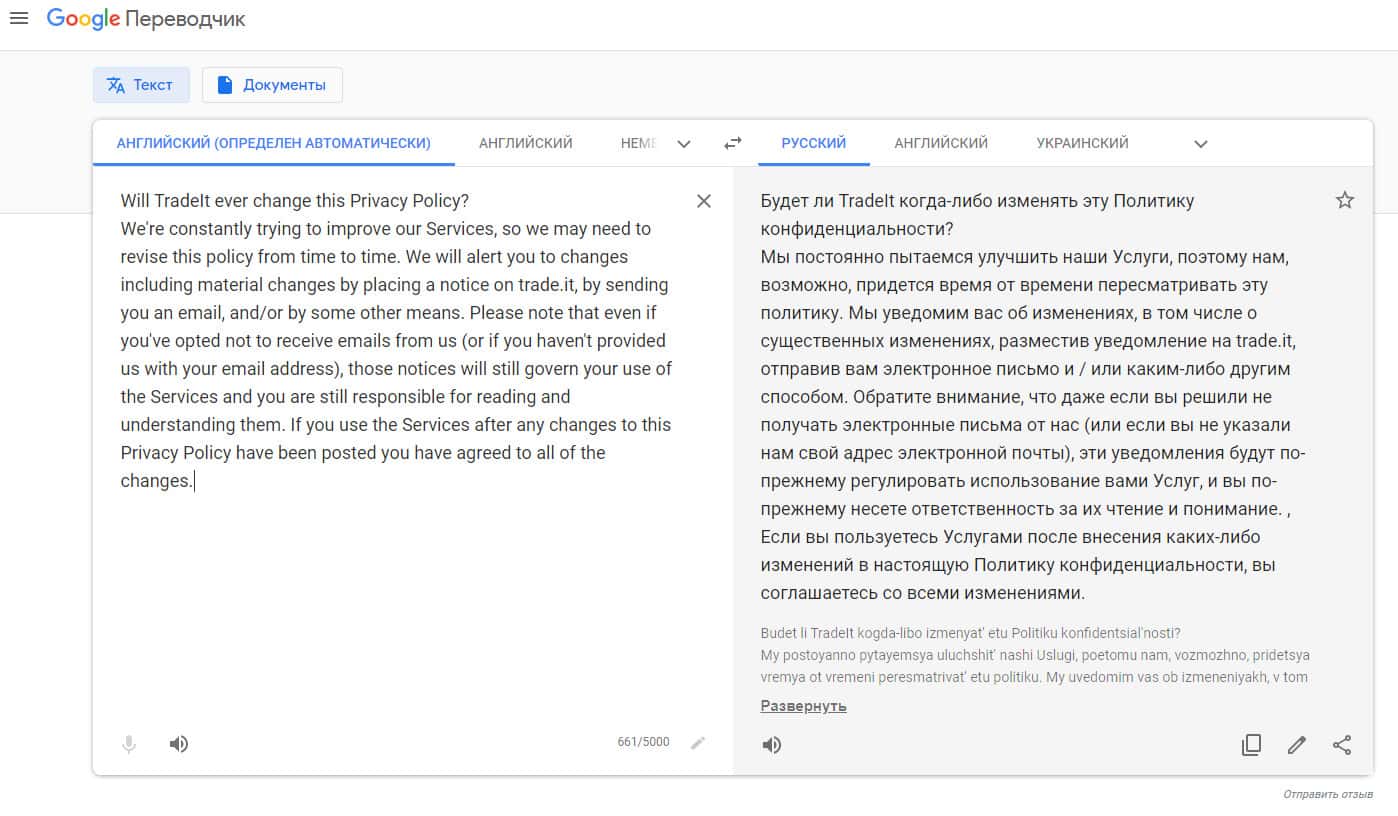Expand the target language list

click(1201, 144)
